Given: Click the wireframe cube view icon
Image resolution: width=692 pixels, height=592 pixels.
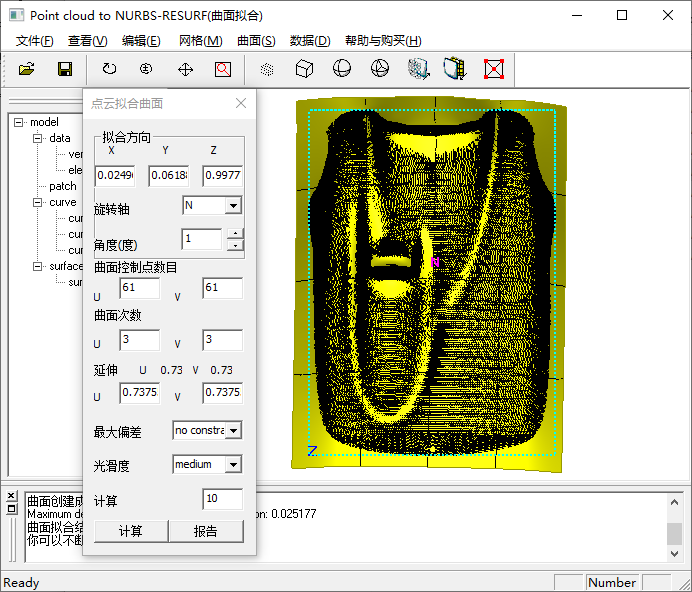Looking at the screenshot, I should click(x=305, y=69).
